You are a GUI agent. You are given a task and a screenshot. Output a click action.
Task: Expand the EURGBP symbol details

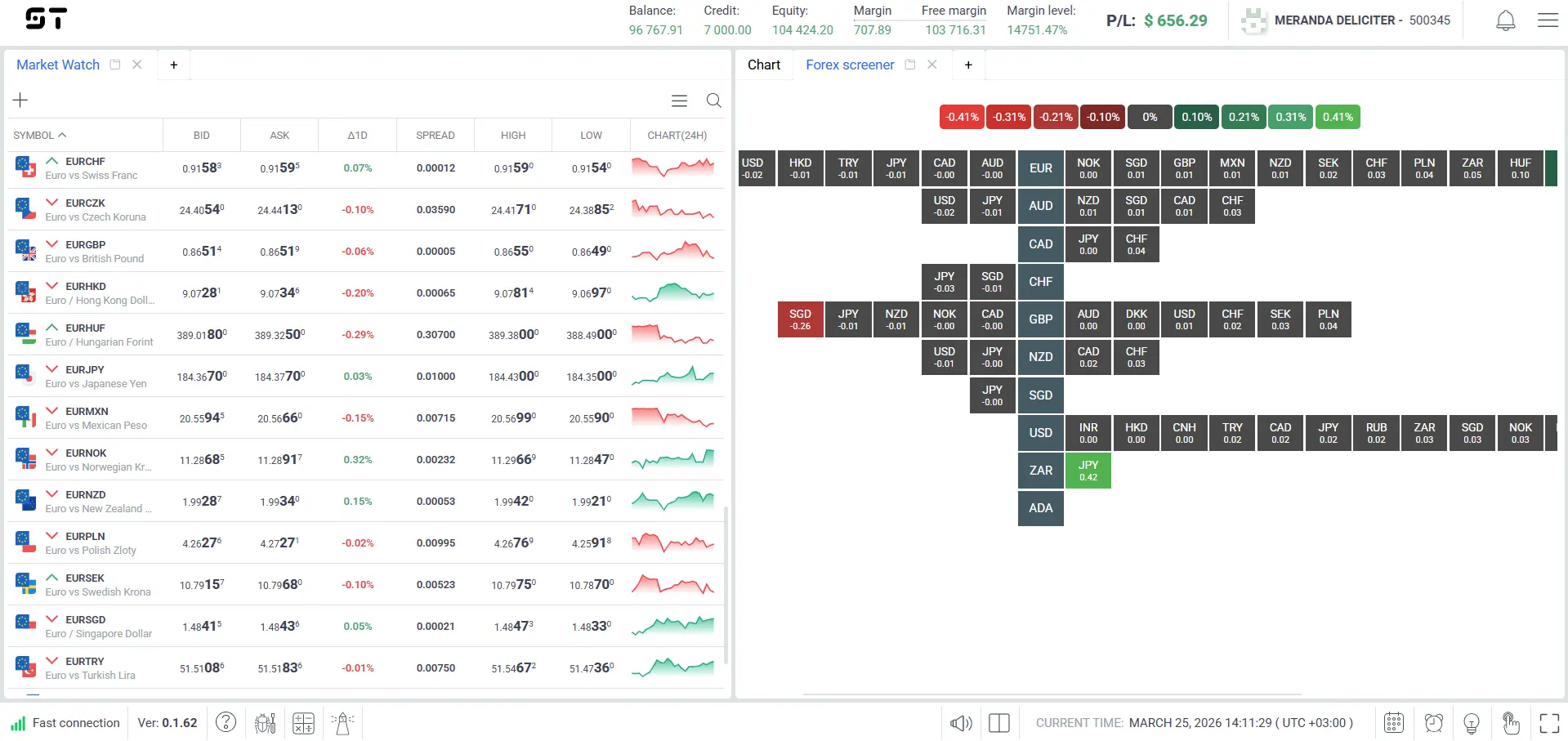51,245
